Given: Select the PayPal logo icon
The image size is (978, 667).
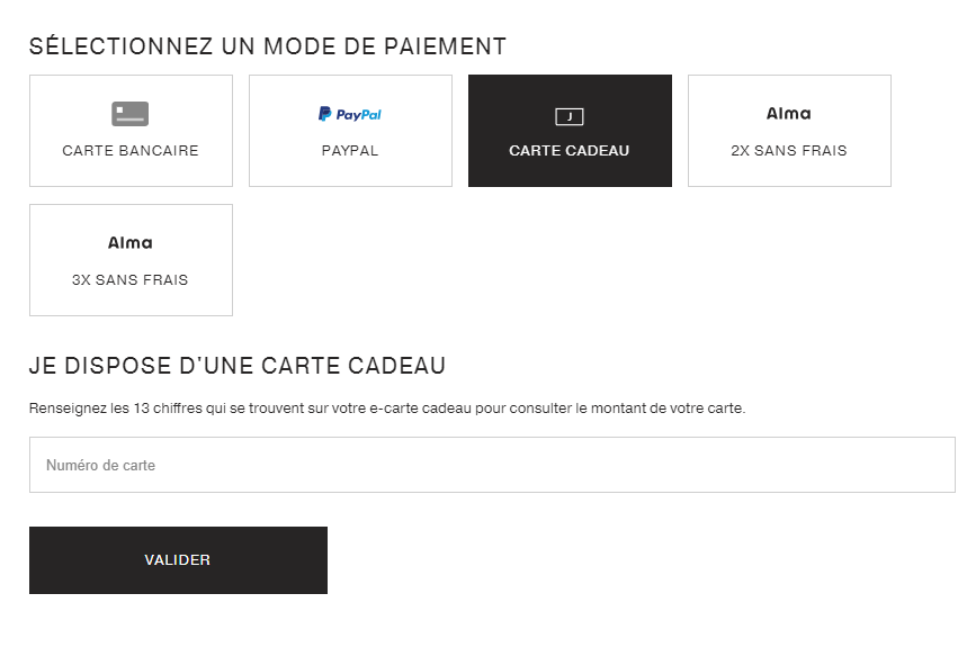Looking at the screenshot, I should point(349,113).
